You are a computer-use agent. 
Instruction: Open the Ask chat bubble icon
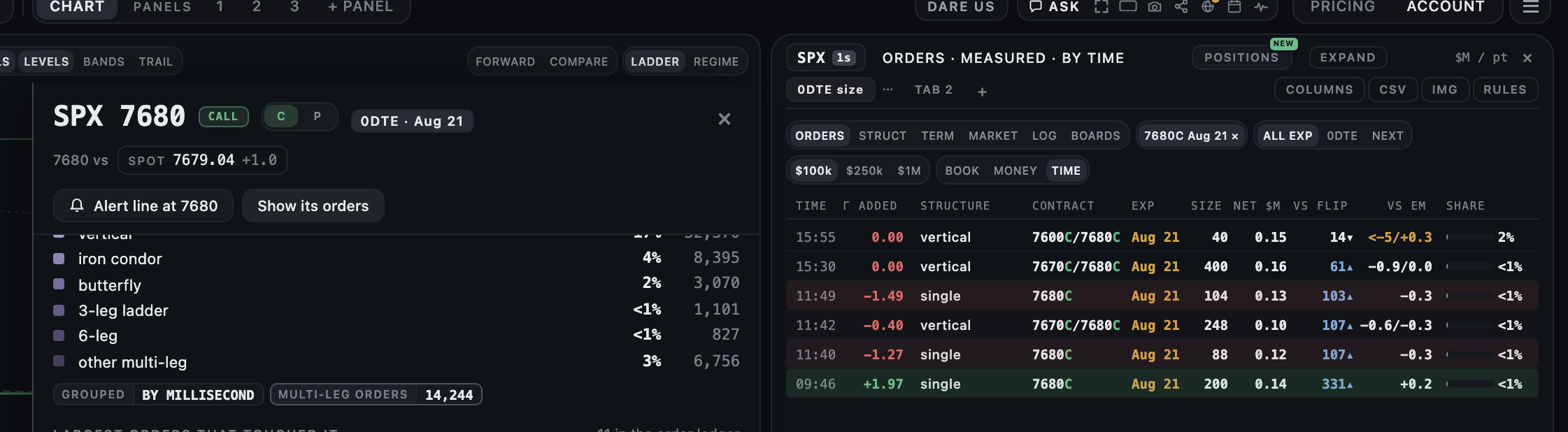(x=1036, y=7)
